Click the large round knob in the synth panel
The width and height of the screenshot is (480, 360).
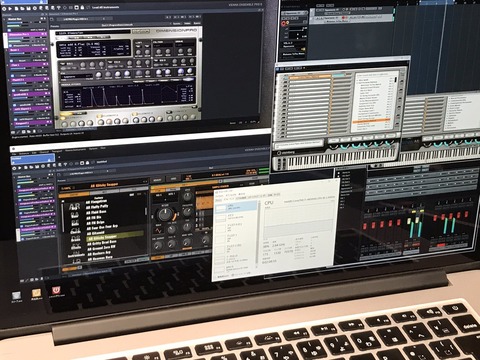click(x=166, y=214)
